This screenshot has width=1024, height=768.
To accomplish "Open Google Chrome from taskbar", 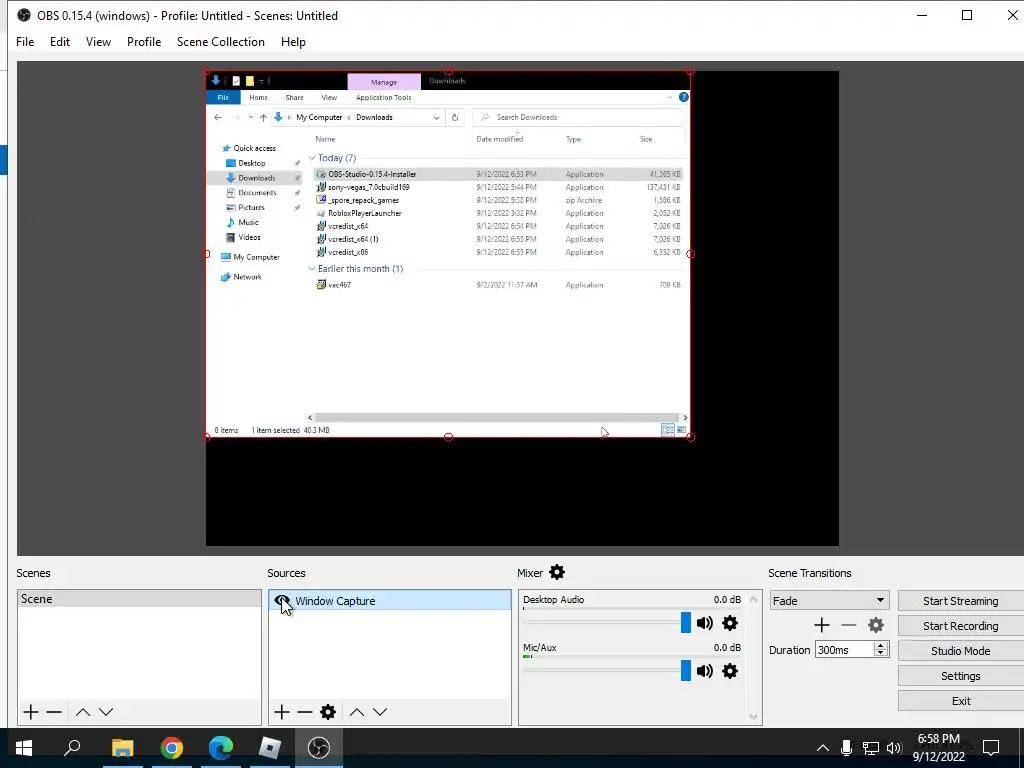I will [171, 748].
